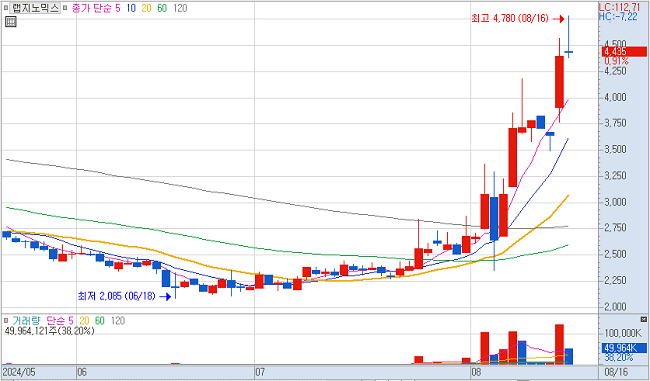Toggle the small square before 종가 단순
650x381 pixels.
point(65,8)
